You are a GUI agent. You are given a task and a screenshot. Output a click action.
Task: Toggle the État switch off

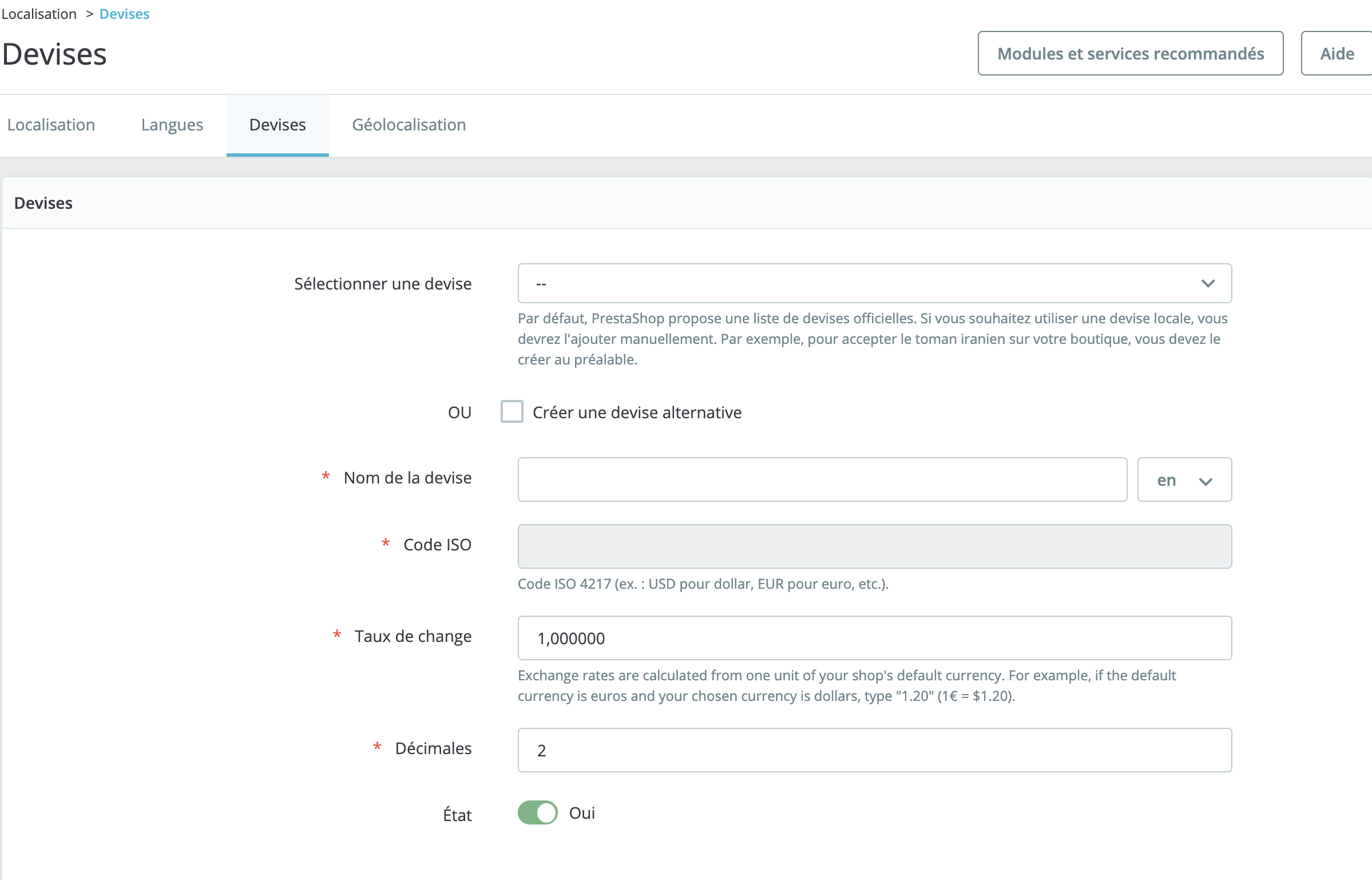click(x=537, y=812)
